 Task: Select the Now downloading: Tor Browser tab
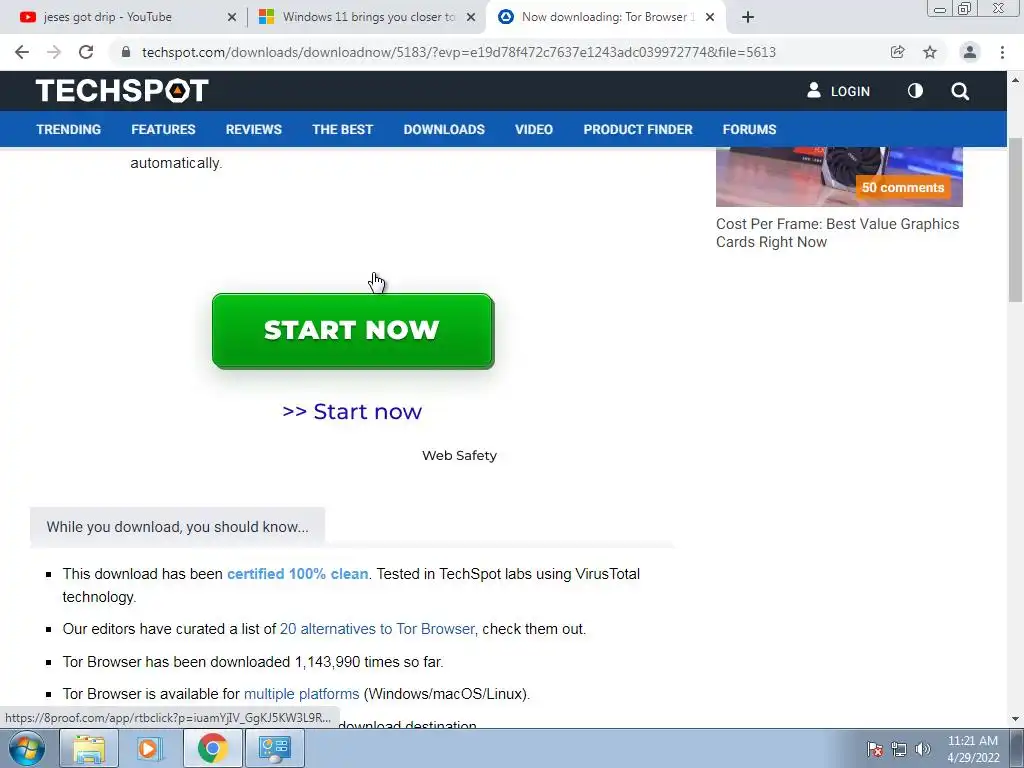point(604,17)
